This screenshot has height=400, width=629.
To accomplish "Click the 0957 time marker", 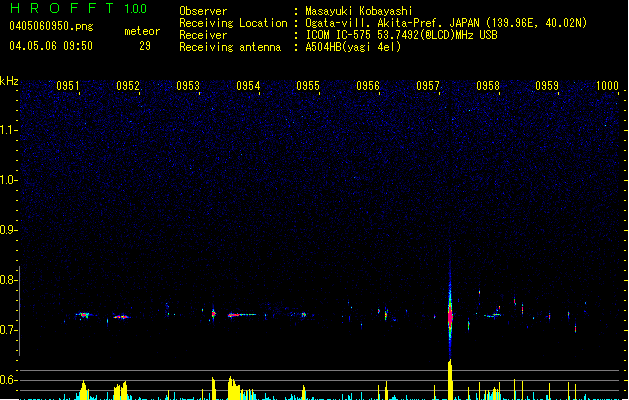I will click(x=428, y=85).
